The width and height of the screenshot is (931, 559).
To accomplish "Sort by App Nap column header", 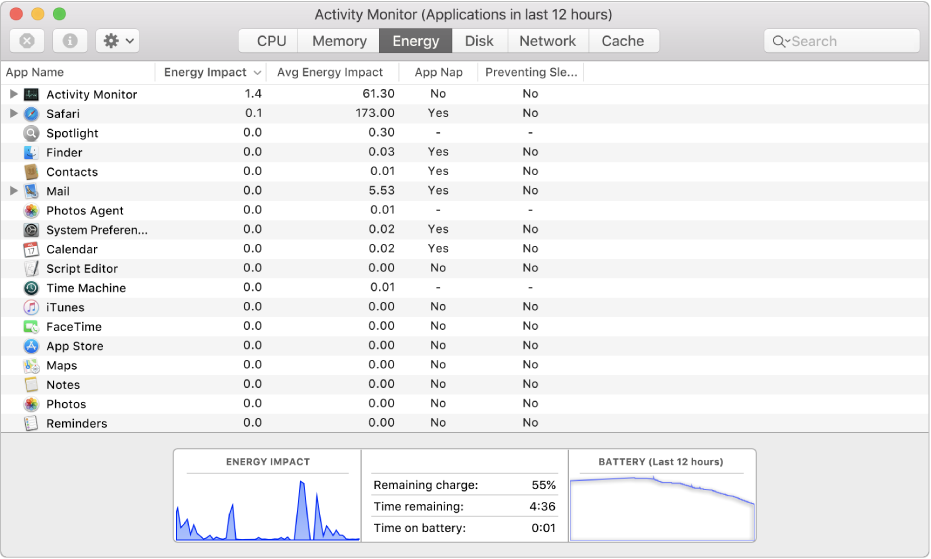I will (x=438, y=72).
